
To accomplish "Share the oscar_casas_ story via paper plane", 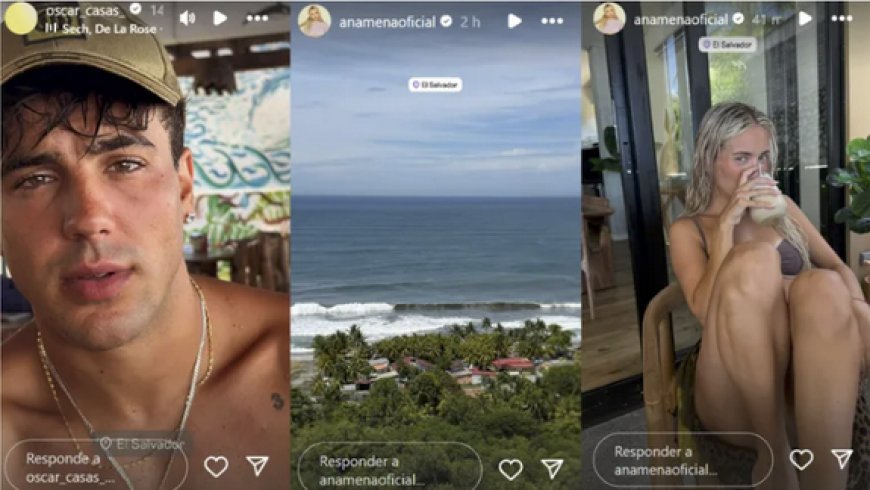I will click(257, 466).
